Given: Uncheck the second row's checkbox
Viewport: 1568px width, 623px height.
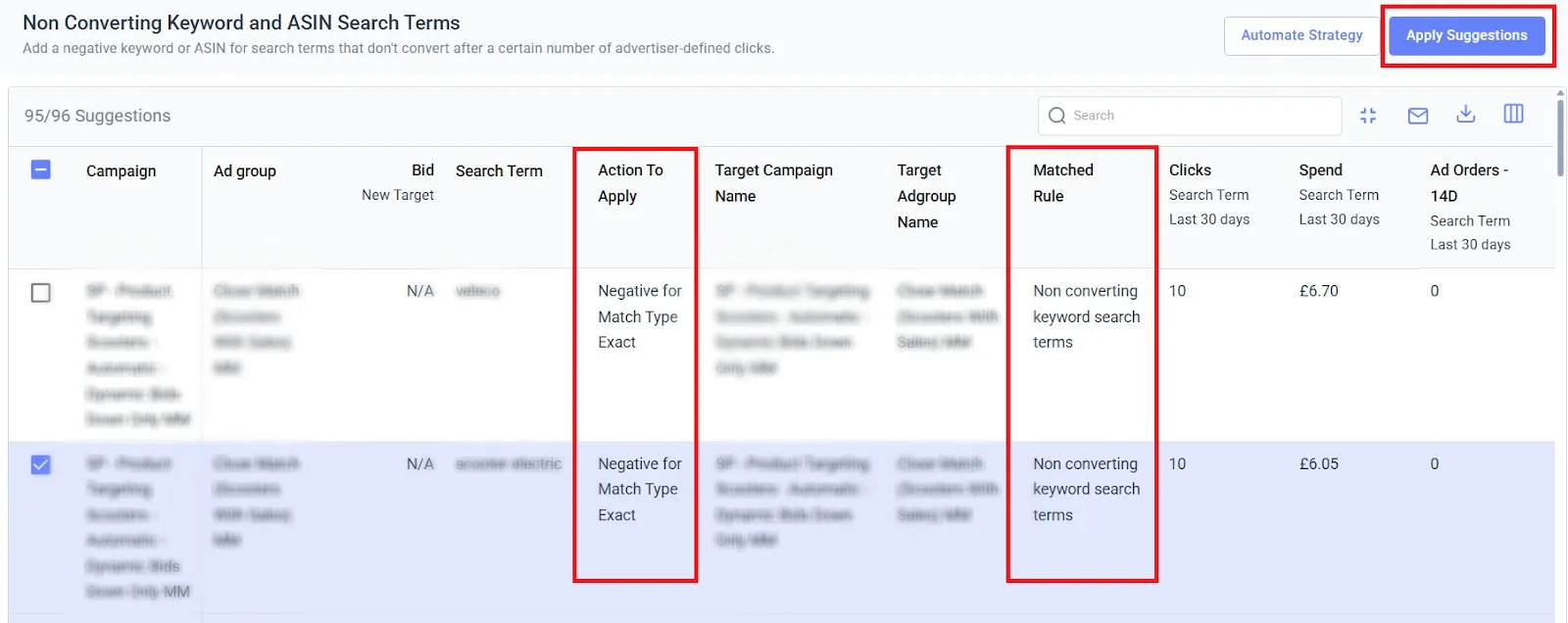Looking at the screenshot, I should pyautogui.click(x=41, y=464).
